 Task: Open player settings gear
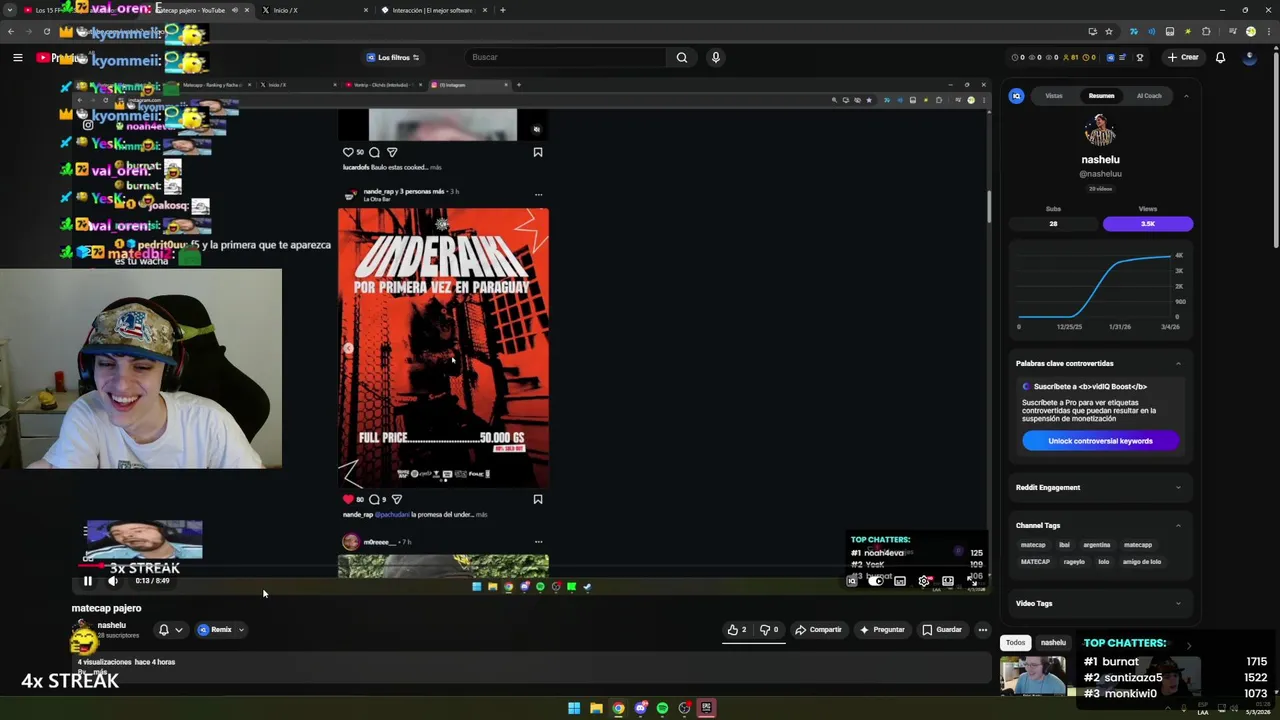point(924,581)
